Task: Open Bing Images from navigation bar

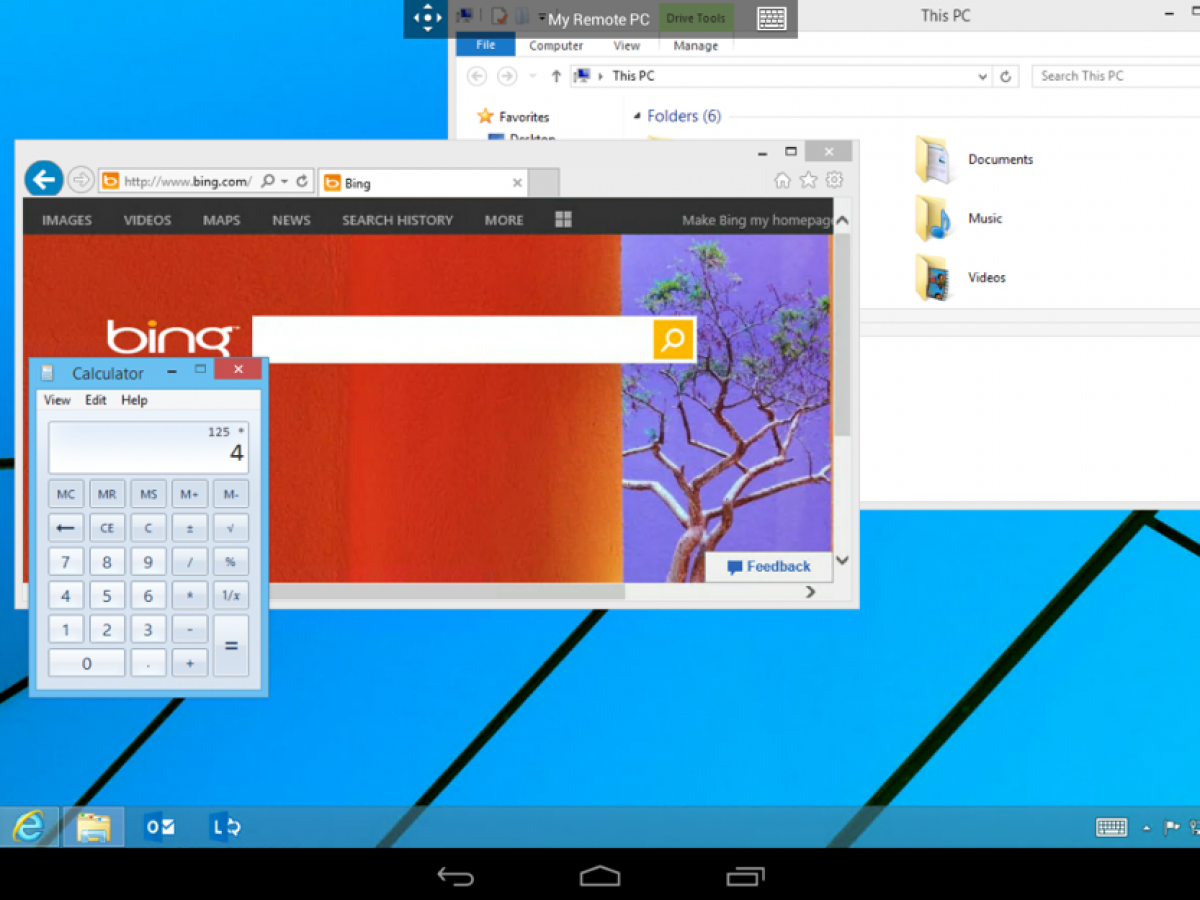Action: point(67,220)
